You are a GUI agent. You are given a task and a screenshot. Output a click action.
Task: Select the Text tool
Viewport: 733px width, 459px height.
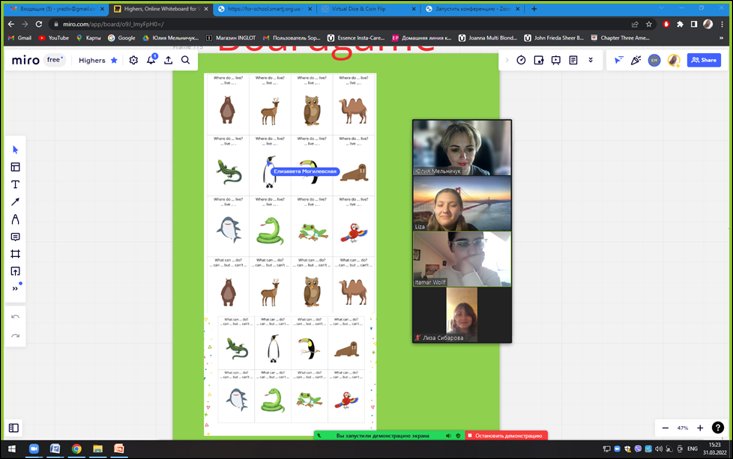click(15, 185)
